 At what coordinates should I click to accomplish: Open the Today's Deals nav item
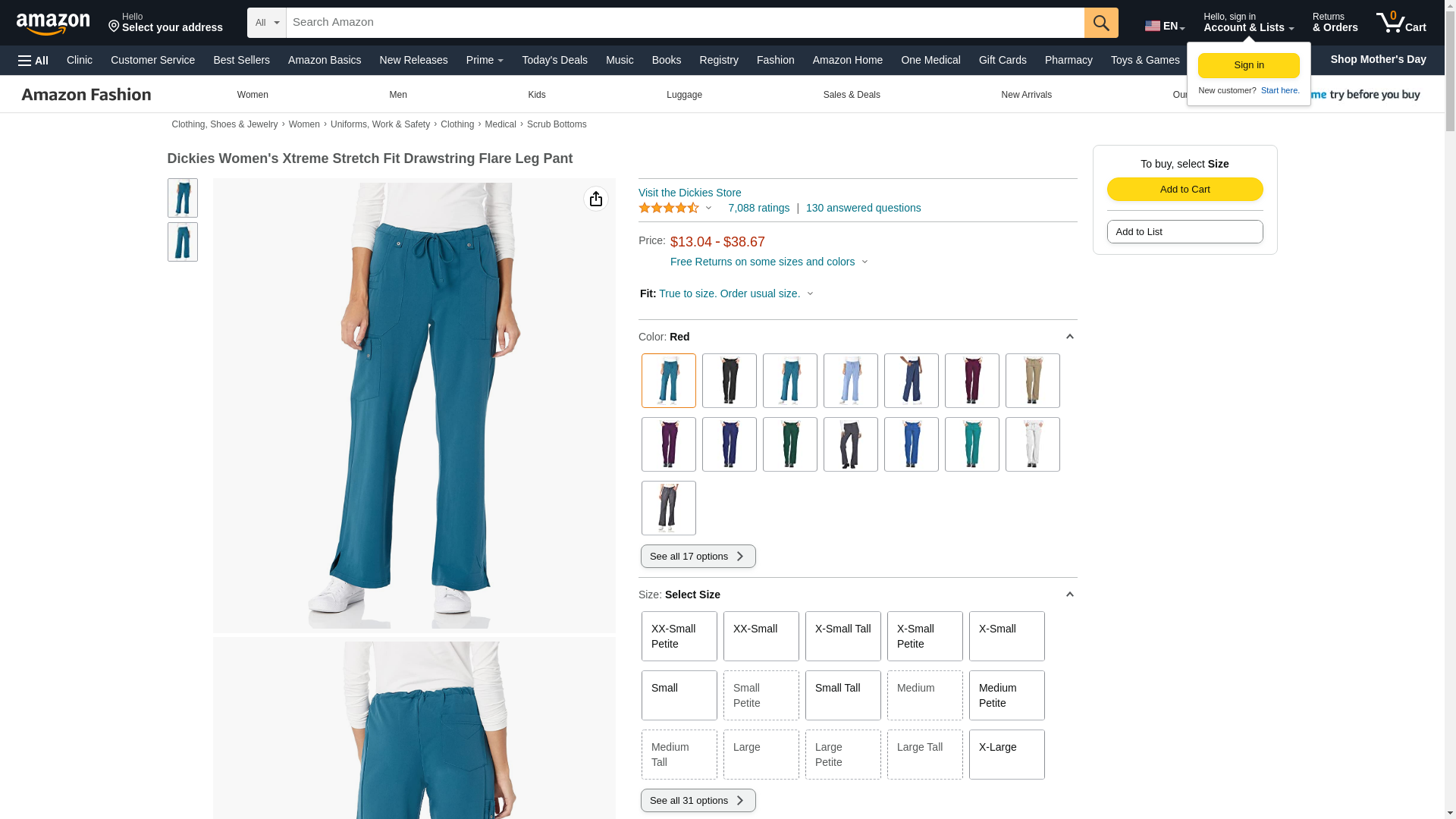point(554,60)
